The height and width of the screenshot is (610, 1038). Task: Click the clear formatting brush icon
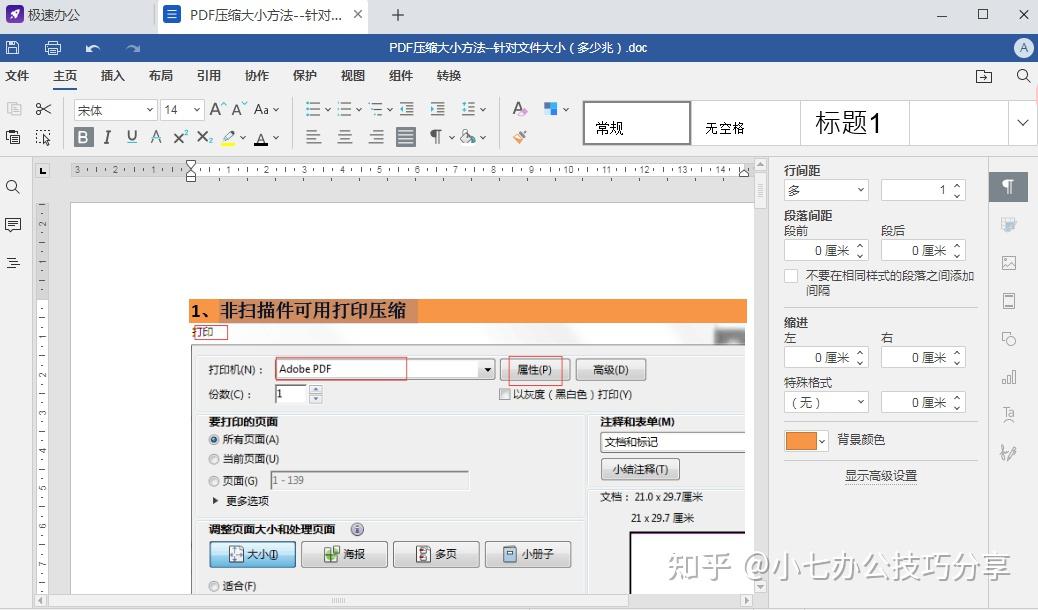[x=520, y=137]
